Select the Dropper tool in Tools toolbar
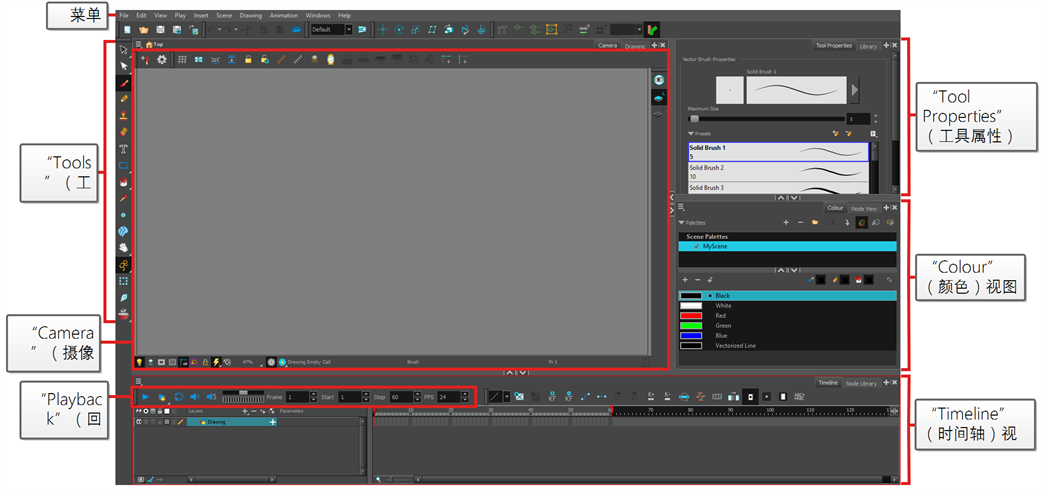The height and width of the screenshot is (495, 1046). 124,198
